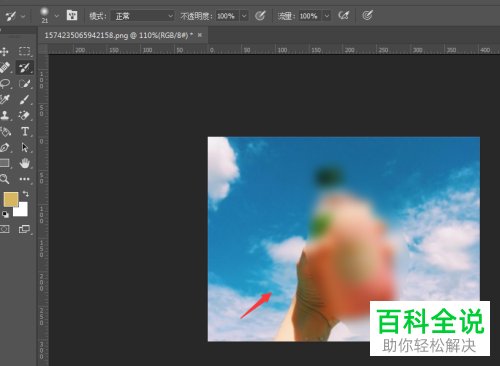
Task: Select the Move tool
Action: pyautogui.click(x=5, y=52)
